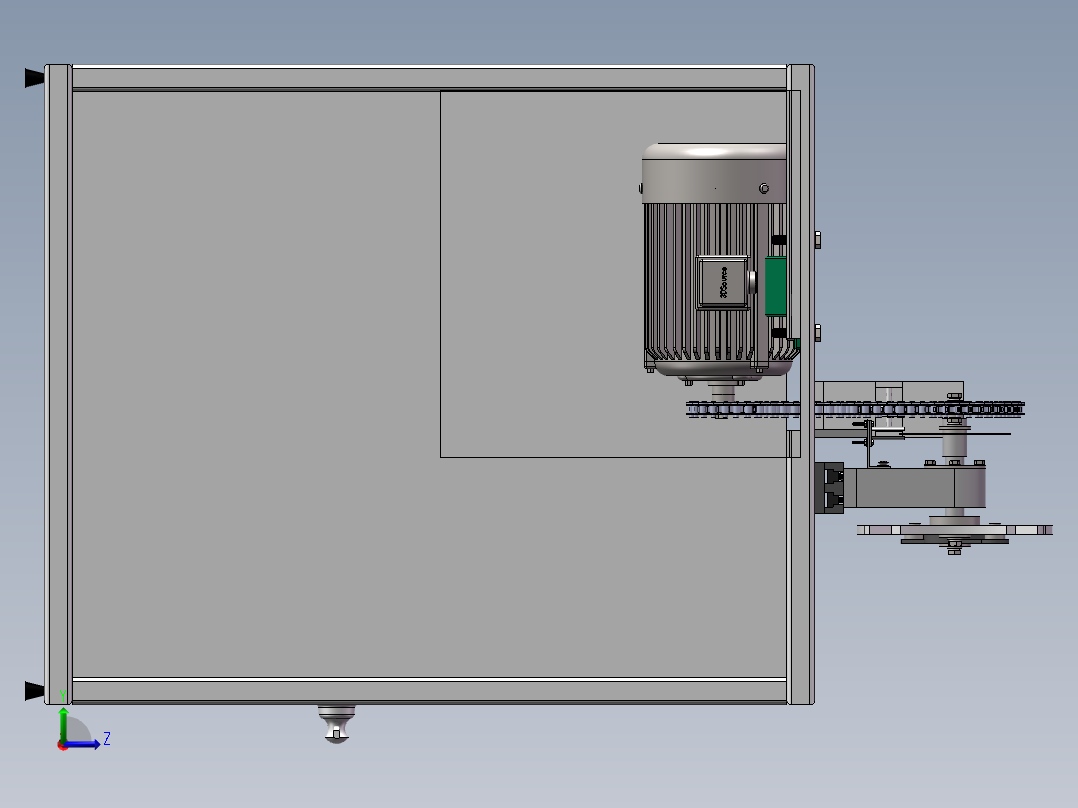Select the motor's top end cap
The width and height of the screenshot is (1078, 808).
click(714, 173)
